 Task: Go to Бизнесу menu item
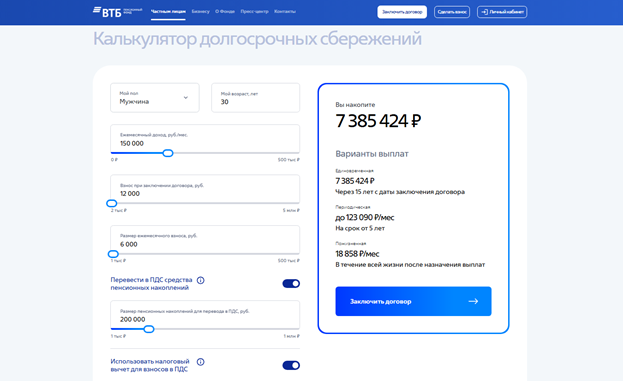200,12
